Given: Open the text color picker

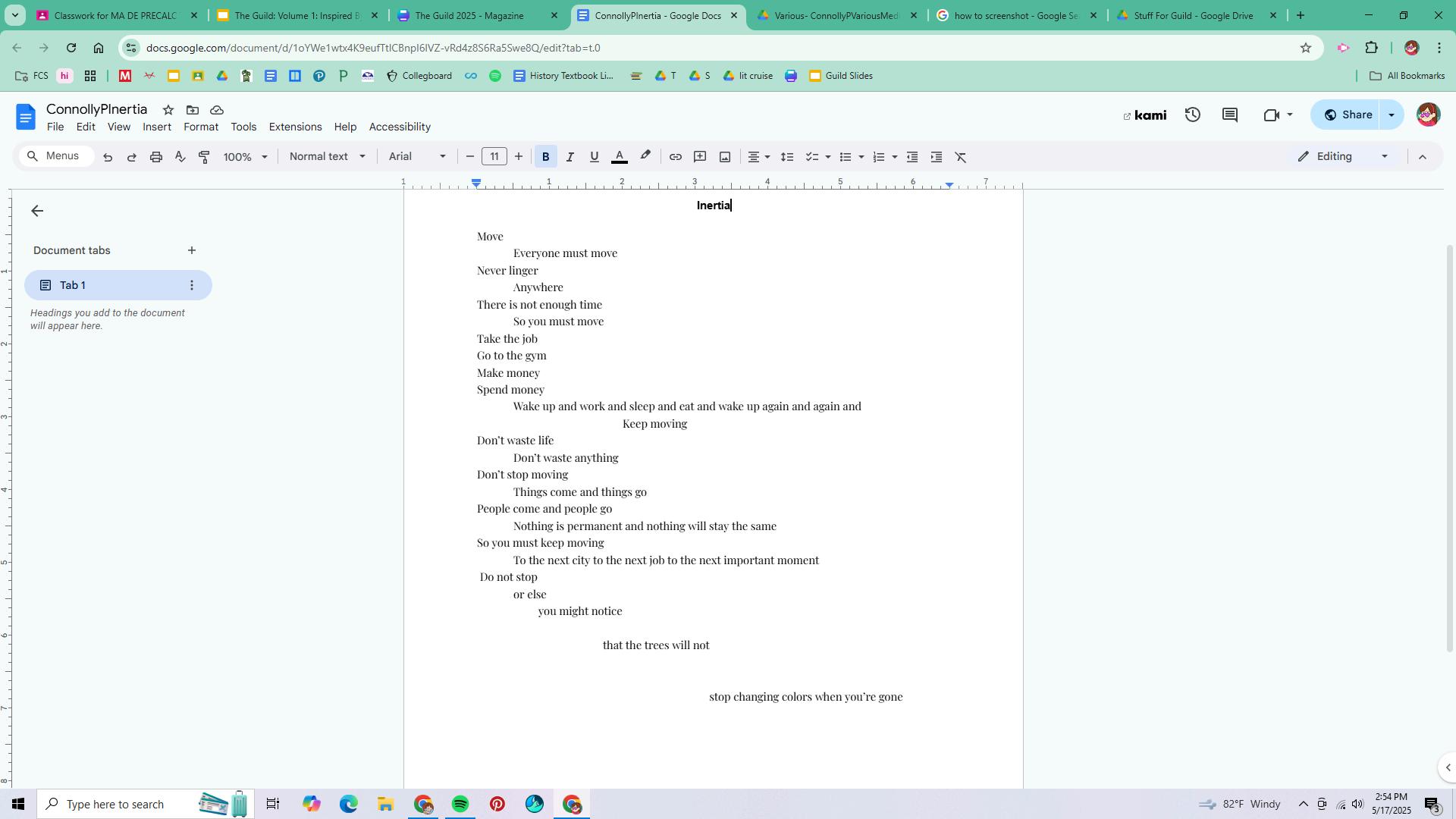Looking at the screenshot, I should coord(620,157).
